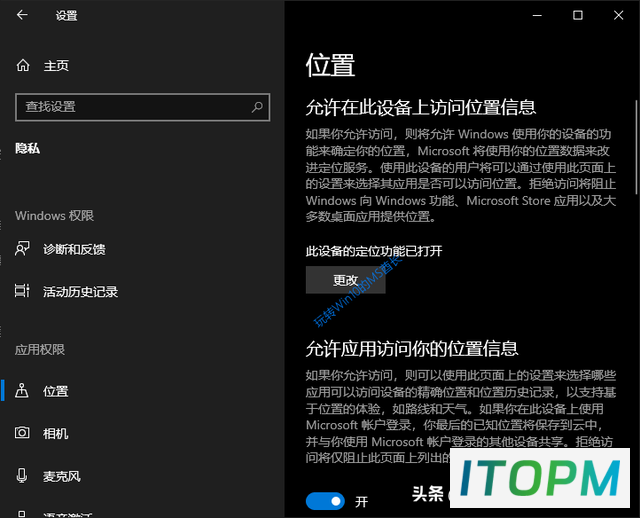Click text 此设备的定位功能已打开
Image resolution: width=640 pixels, height=518 pixels.
point(374,251)
